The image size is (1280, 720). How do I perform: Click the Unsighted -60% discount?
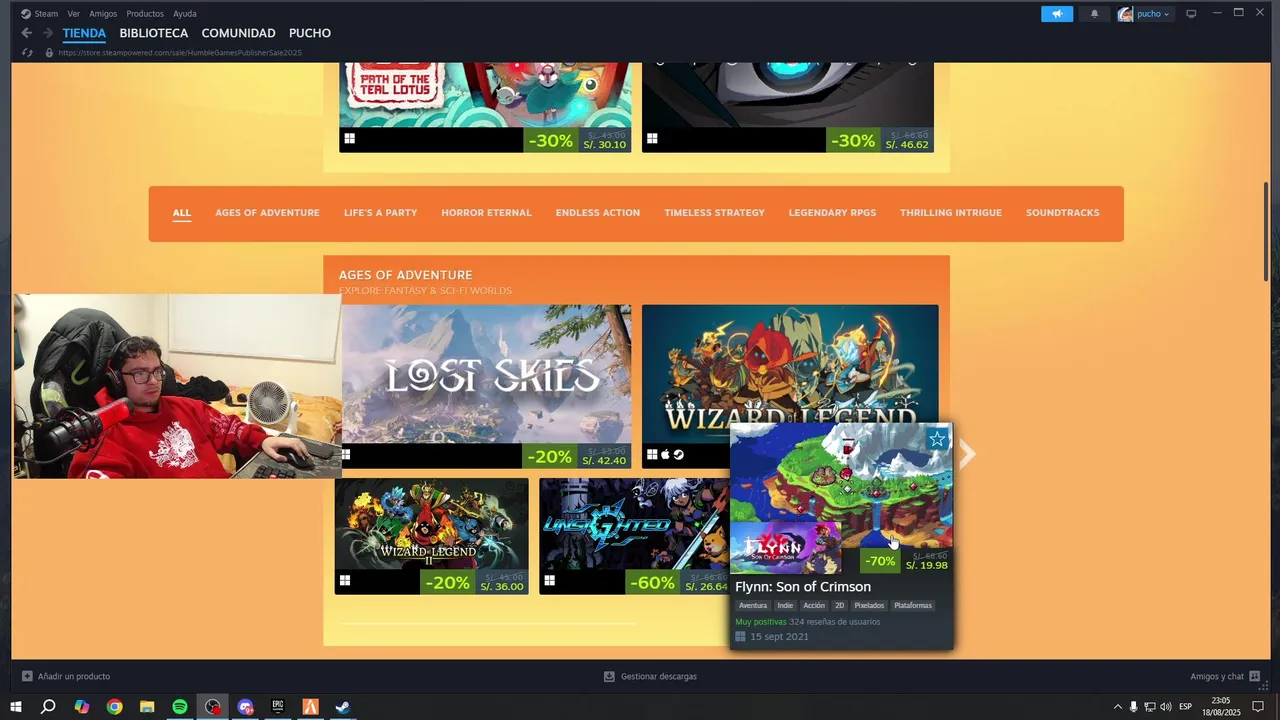pos(653,582)
